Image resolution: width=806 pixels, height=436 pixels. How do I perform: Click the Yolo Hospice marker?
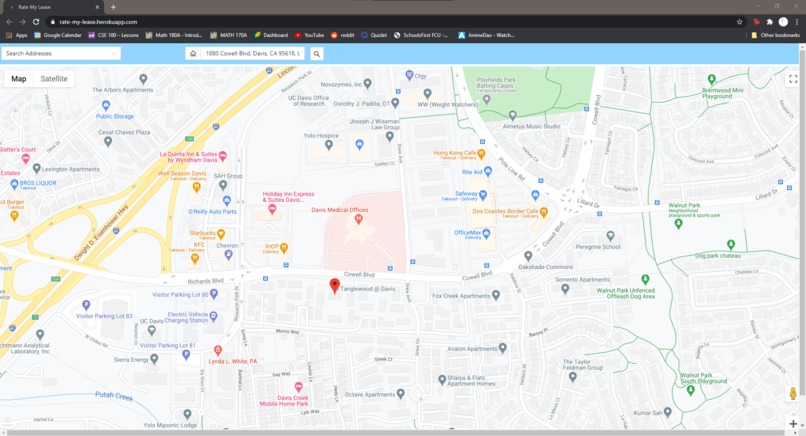pos(329,146)
